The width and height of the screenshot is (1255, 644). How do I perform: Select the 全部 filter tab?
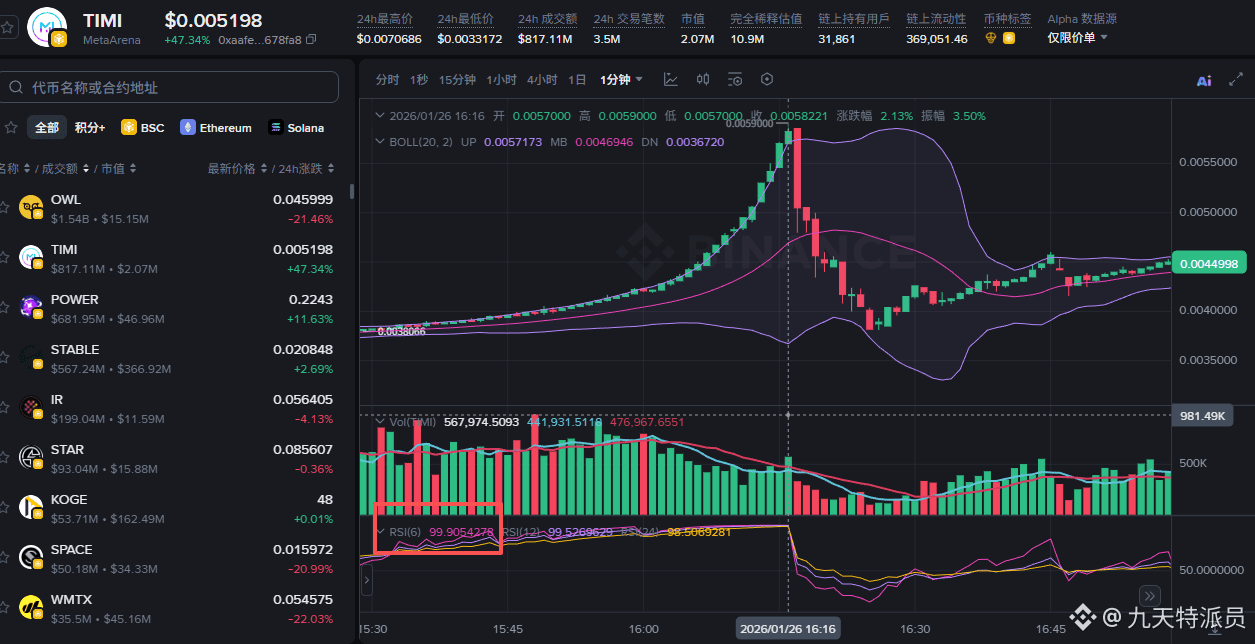(47, 127)
